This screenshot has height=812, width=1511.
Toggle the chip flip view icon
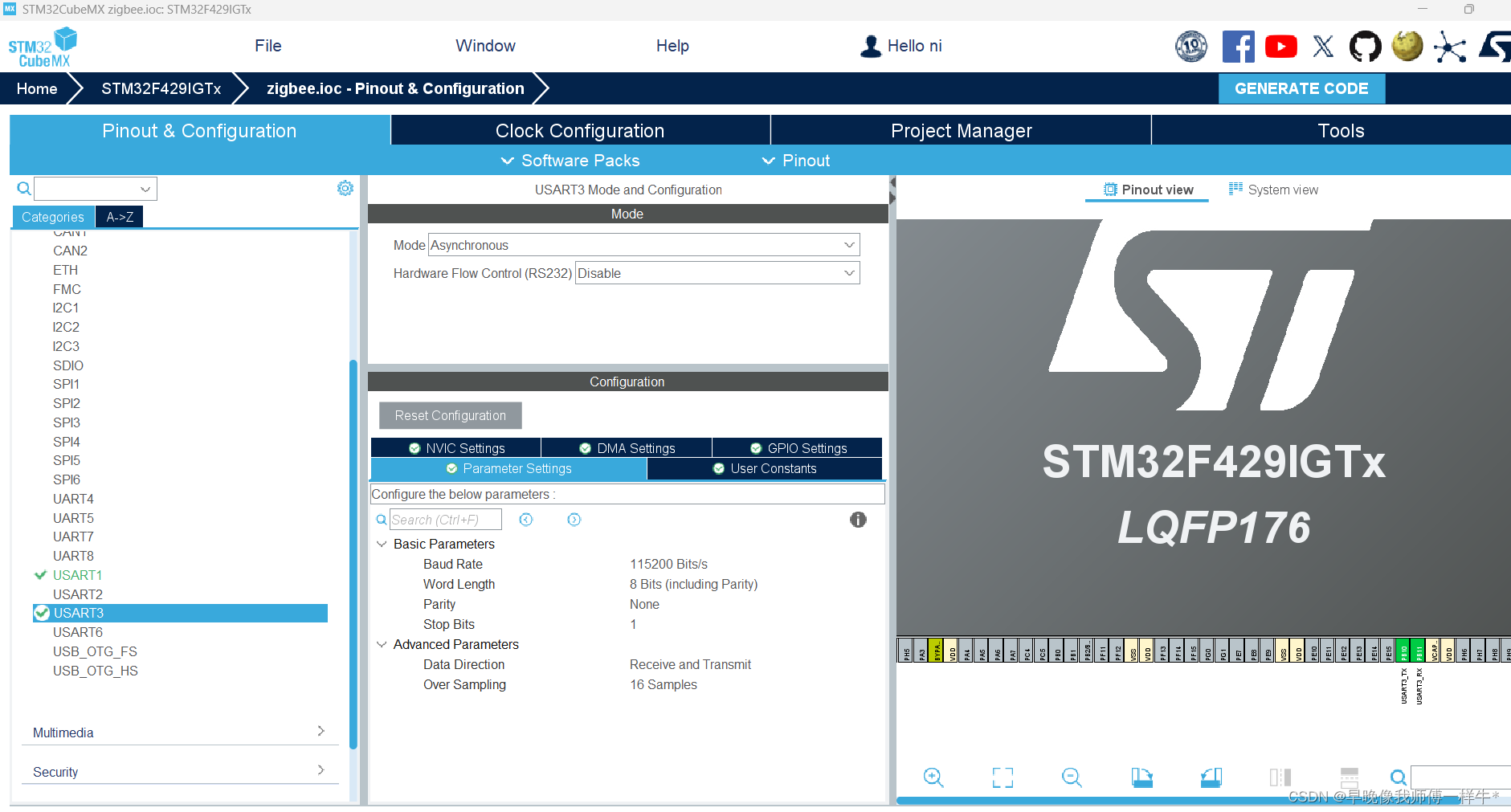[x=1280, y=777]
